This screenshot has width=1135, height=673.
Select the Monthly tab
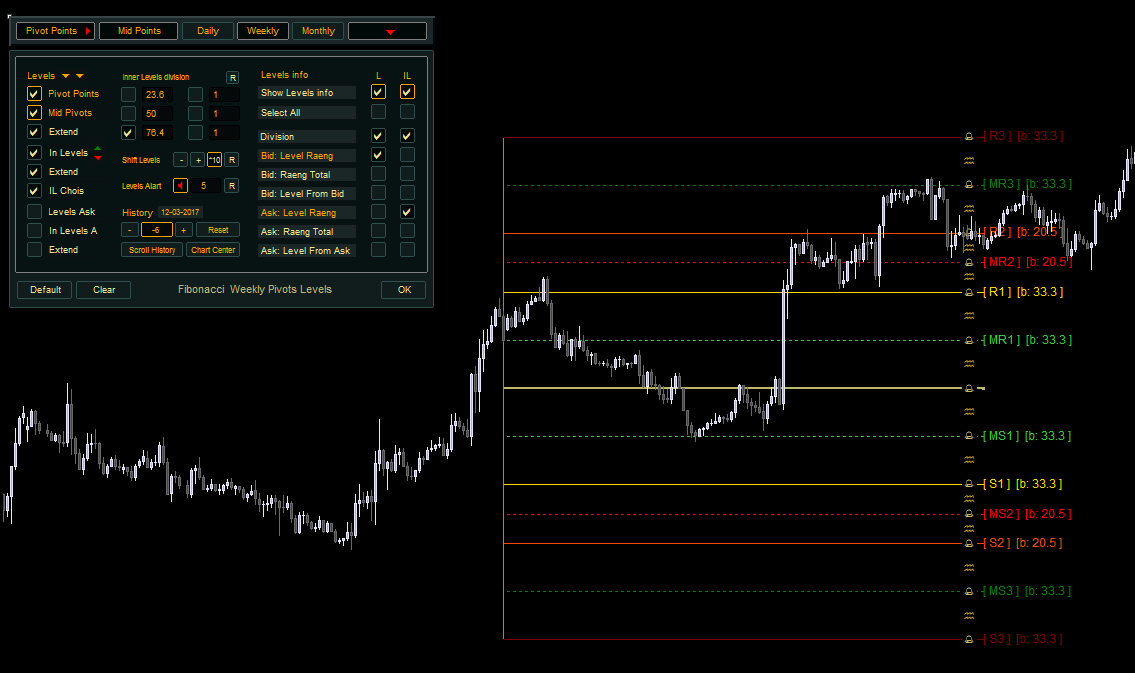point(318,31)
